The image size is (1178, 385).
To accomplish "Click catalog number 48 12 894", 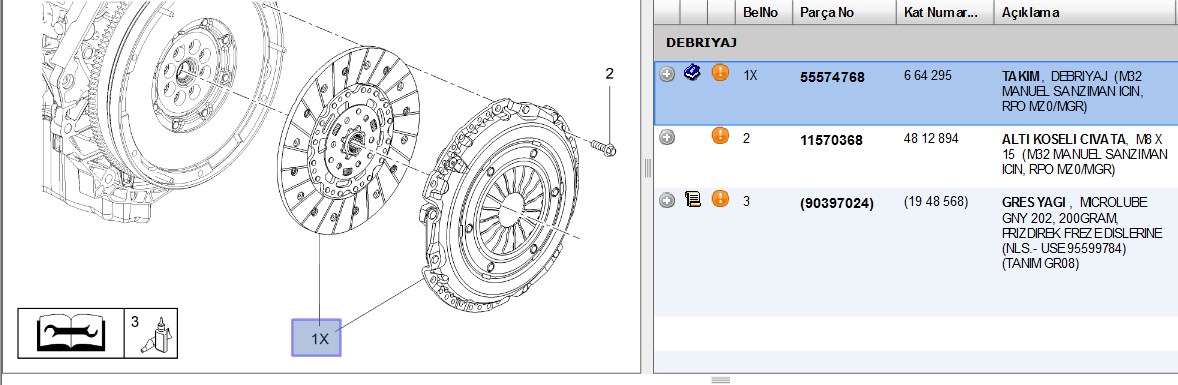I will (931, 138).
